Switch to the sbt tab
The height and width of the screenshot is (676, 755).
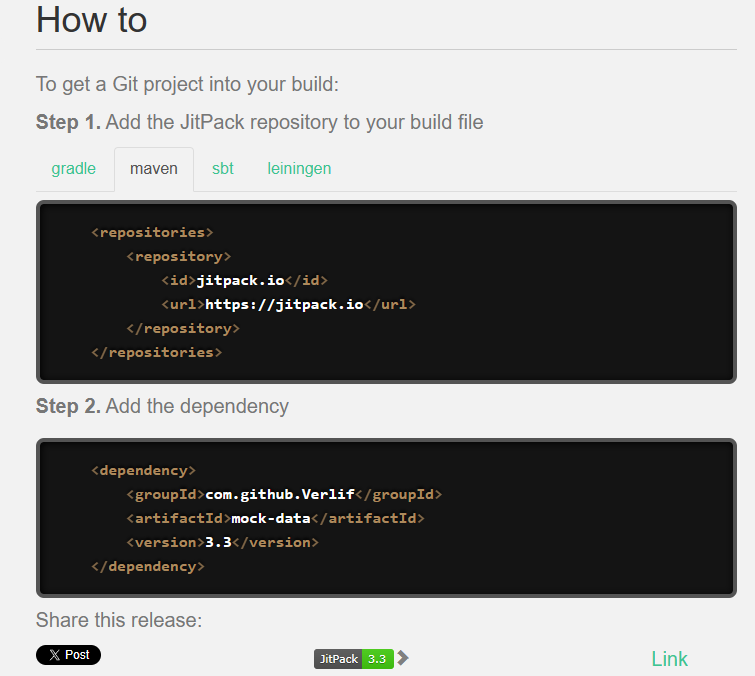pyautogui.click(x=223, y=168)
